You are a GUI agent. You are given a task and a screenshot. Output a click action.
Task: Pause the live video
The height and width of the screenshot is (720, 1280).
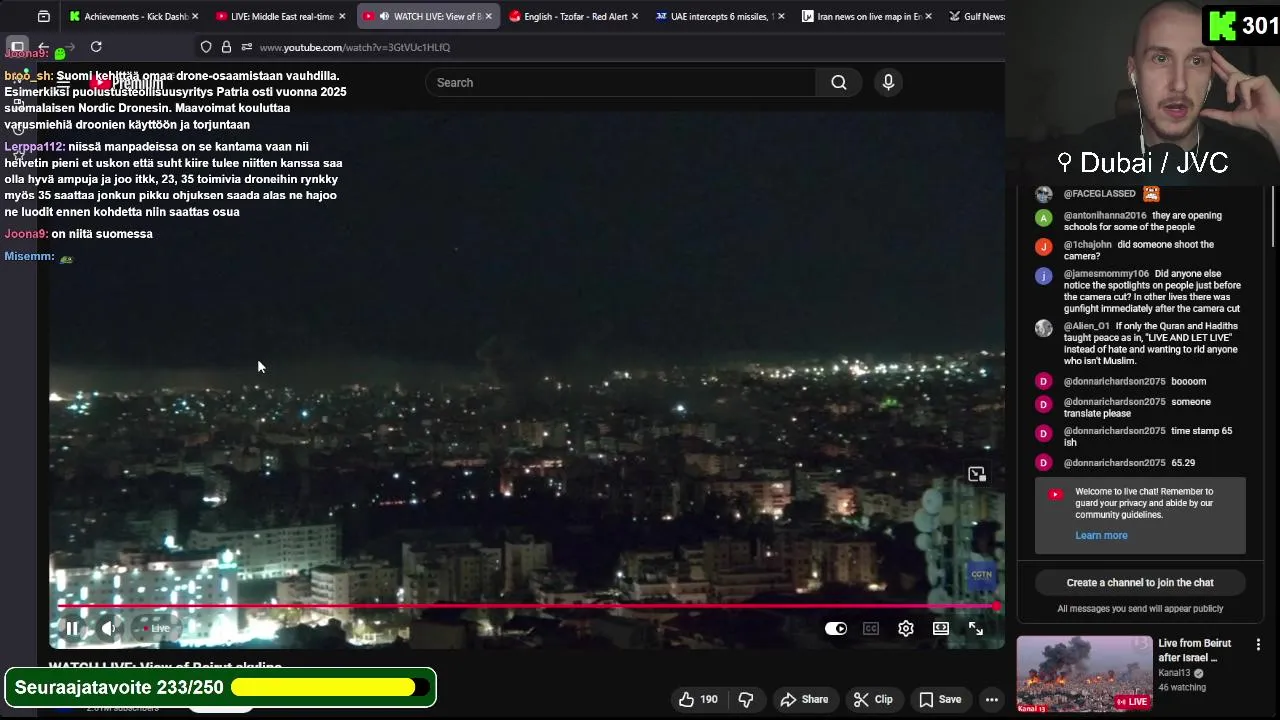pyautogui.click(x=72, y=629)
